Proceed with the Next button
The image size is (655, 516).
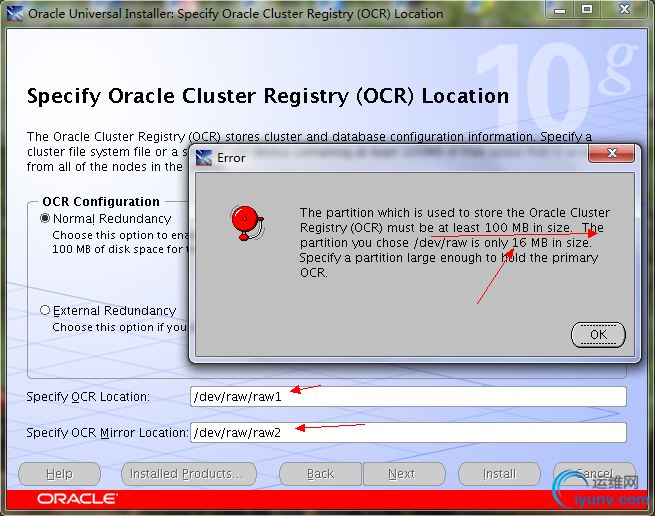[404, 474]
